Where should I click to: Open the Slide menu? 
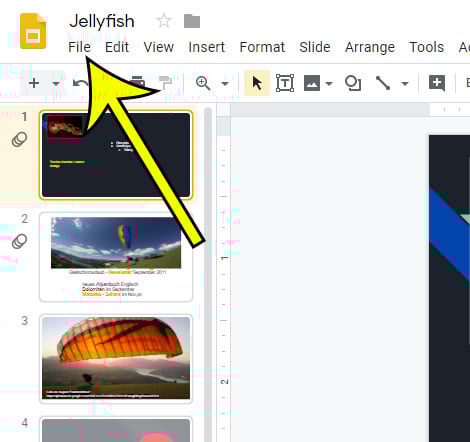point(315,47)
